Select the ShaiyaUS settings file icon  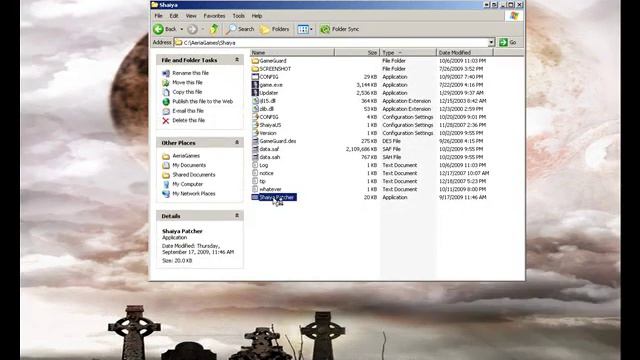255,125
